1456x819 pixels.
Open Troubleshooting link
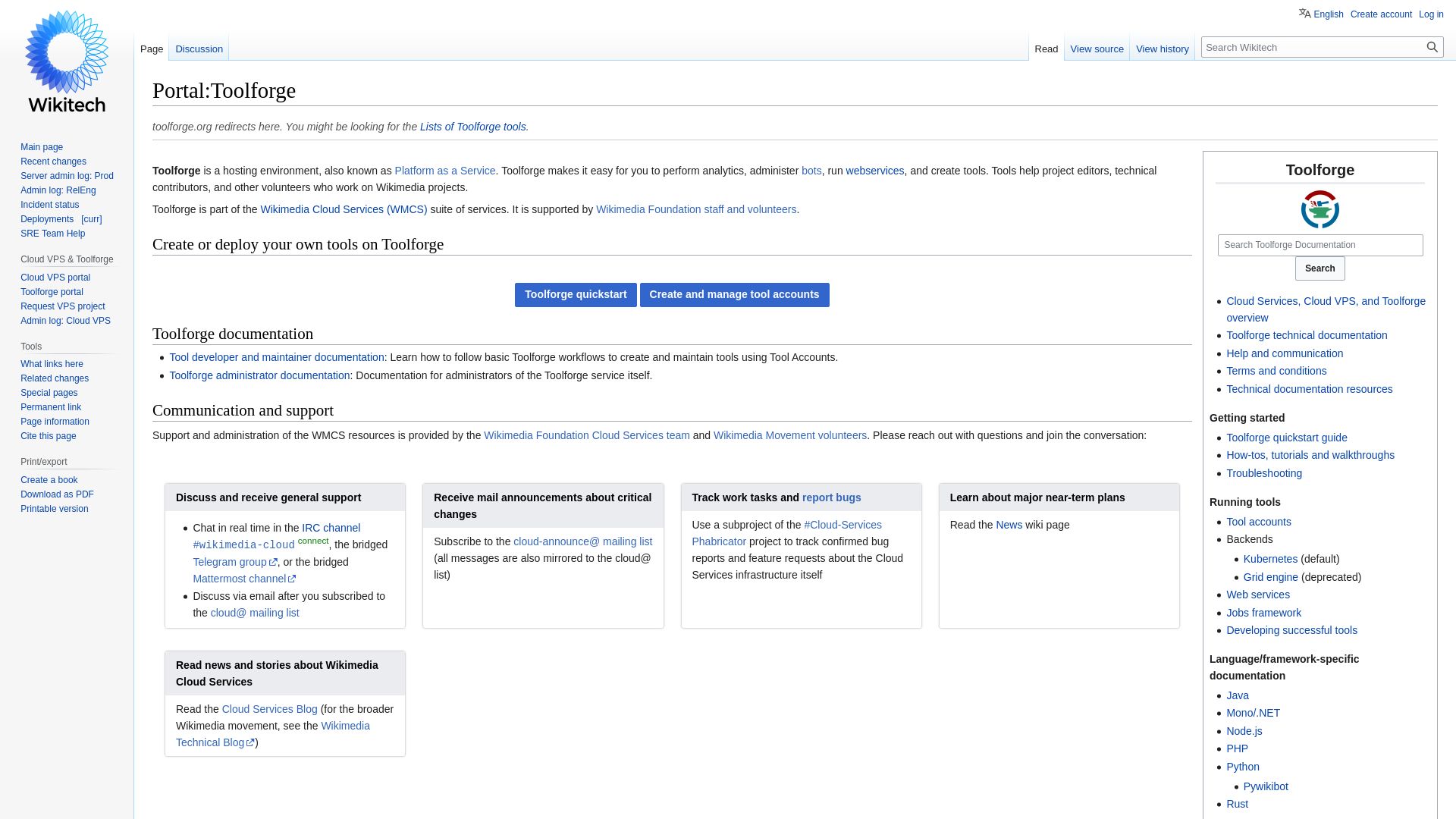coord(1263,473)
